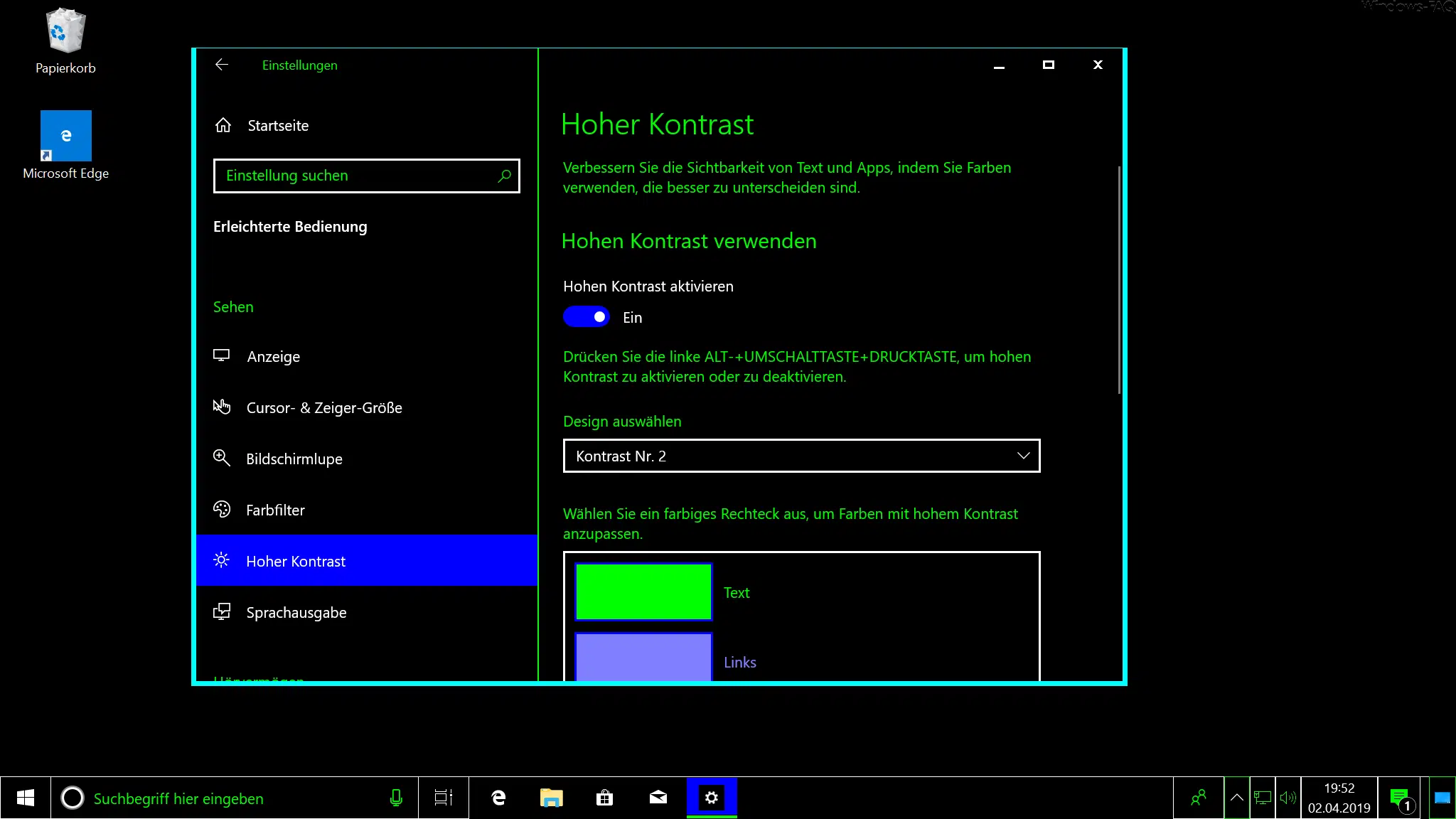Select the green Text color rectangle
Screen dimensions: 1456x819
[x=643, y=591]
